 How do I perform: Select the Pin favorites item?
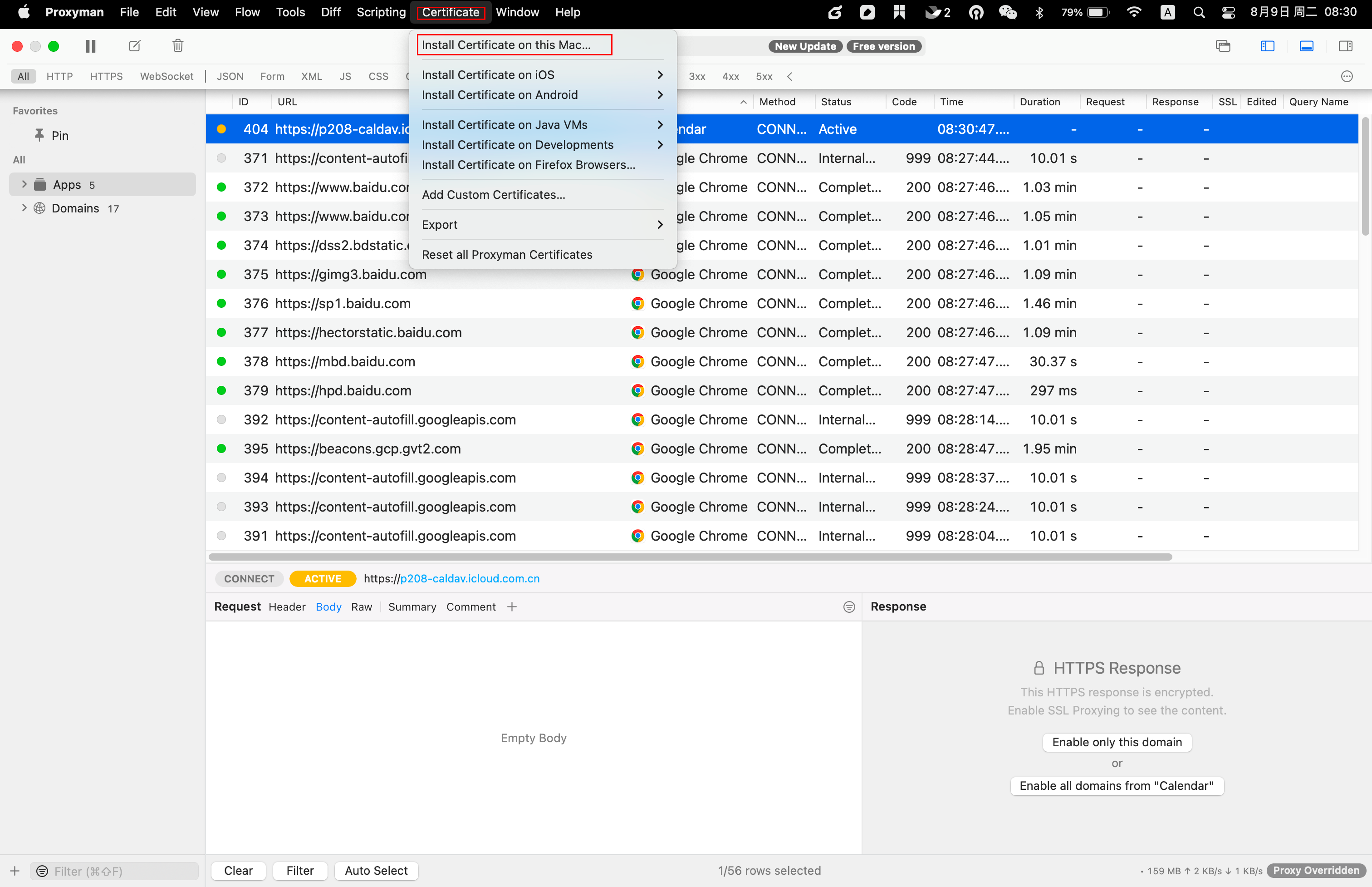click(60, 135)
